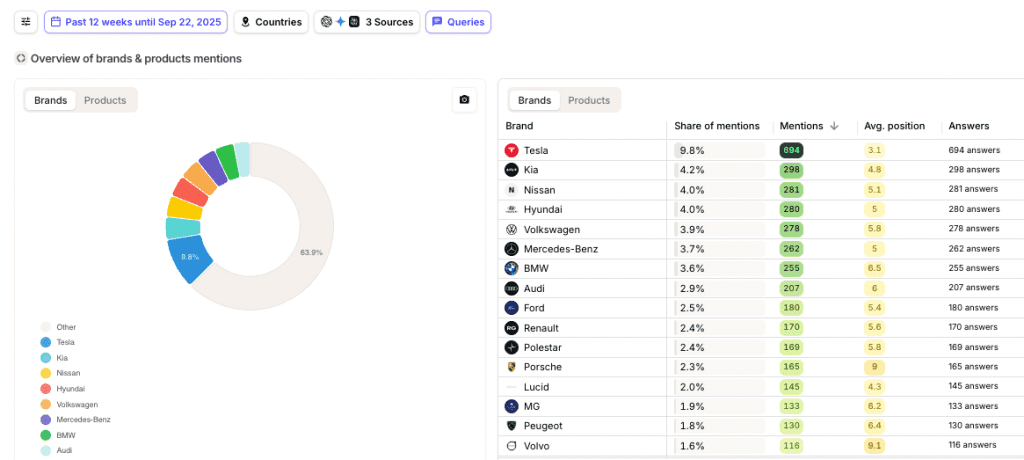The height and width of the screenshot is (460, 1024).
Task: Click the Nissan logo icon in table
Action: [x=511, y=190]
